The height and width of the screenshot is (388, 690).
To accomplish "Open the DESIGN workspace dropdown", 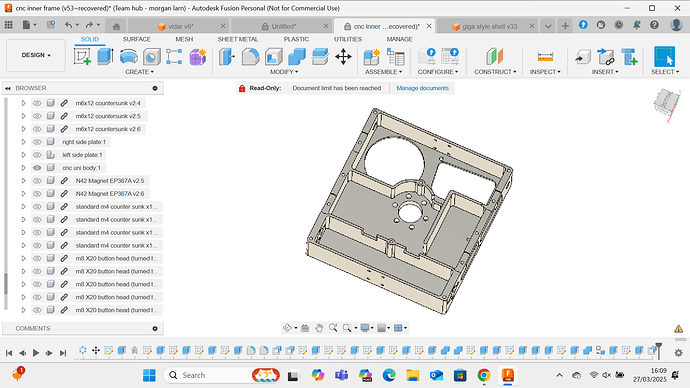I will pos(36,55).
